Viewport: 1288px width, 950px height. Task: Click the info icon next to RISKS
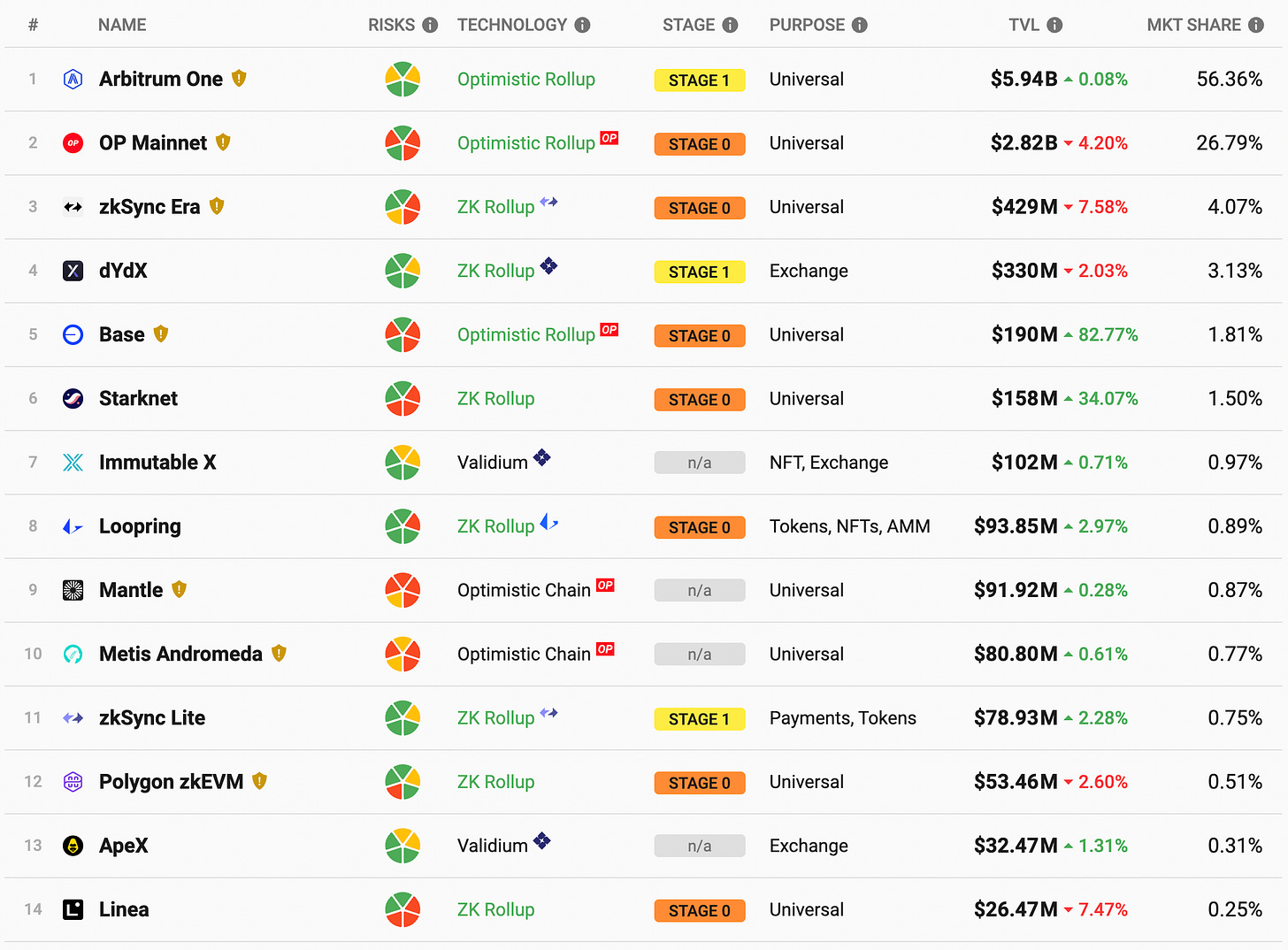point(430,25)
